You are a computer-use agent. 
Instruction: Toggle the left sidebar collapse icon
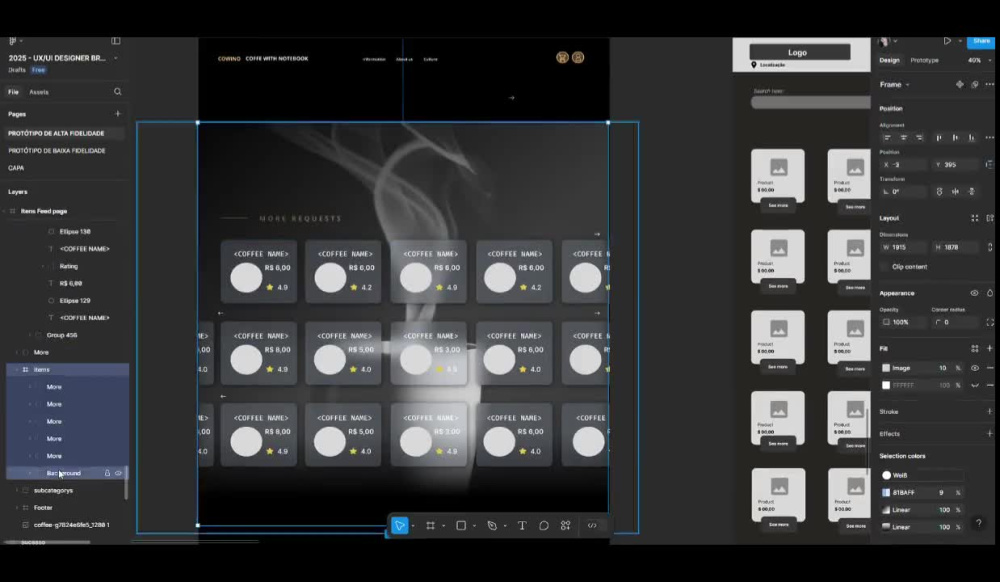click(116, 41)
